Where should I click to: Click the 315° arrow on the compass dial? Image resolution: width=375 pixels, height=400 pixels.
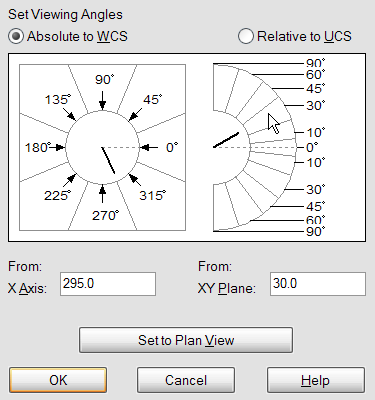134,180
